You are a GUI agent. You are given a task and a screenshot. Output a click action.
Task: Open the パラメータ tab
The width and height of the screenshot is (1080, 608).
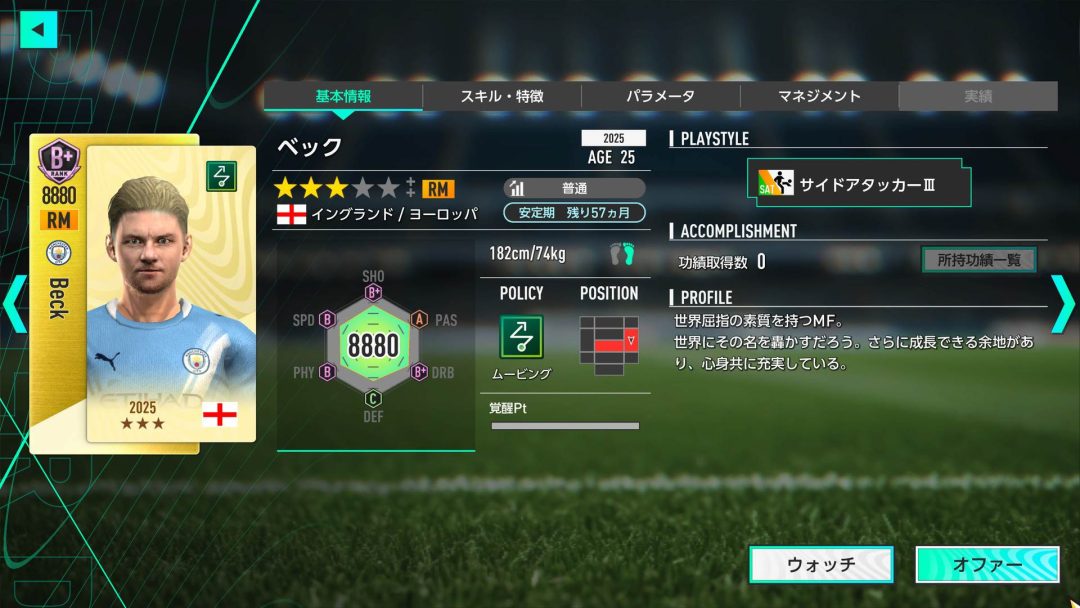(661, 96)
